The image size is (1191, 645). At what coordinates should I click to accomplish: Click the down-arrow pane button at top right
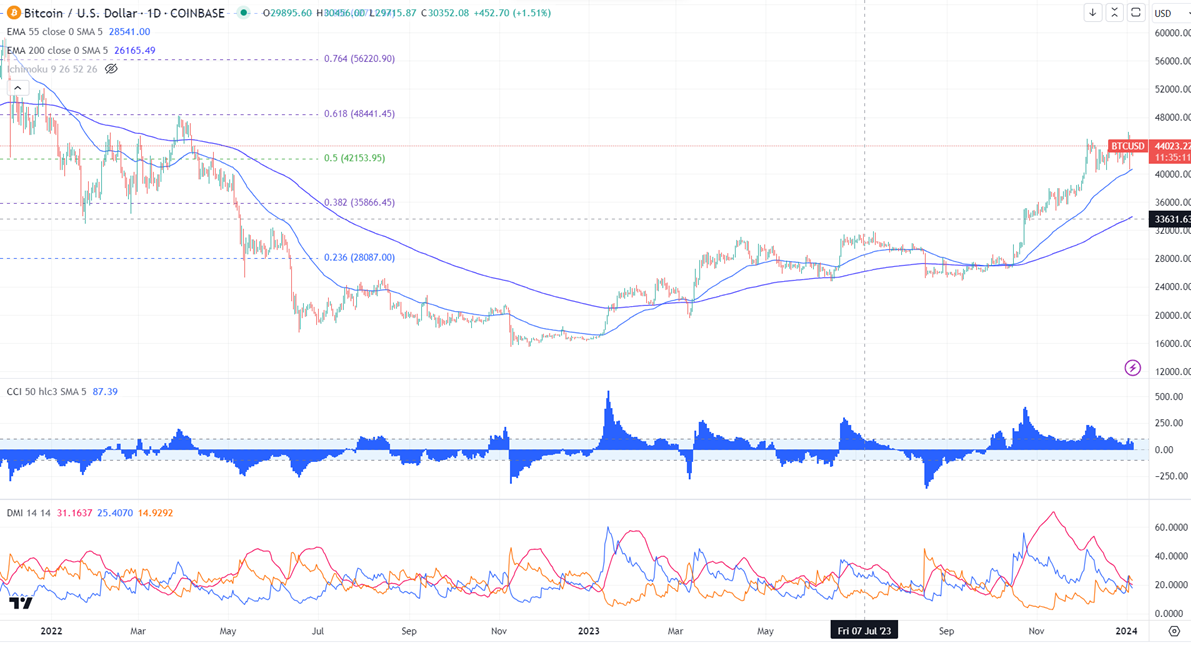1092,12
